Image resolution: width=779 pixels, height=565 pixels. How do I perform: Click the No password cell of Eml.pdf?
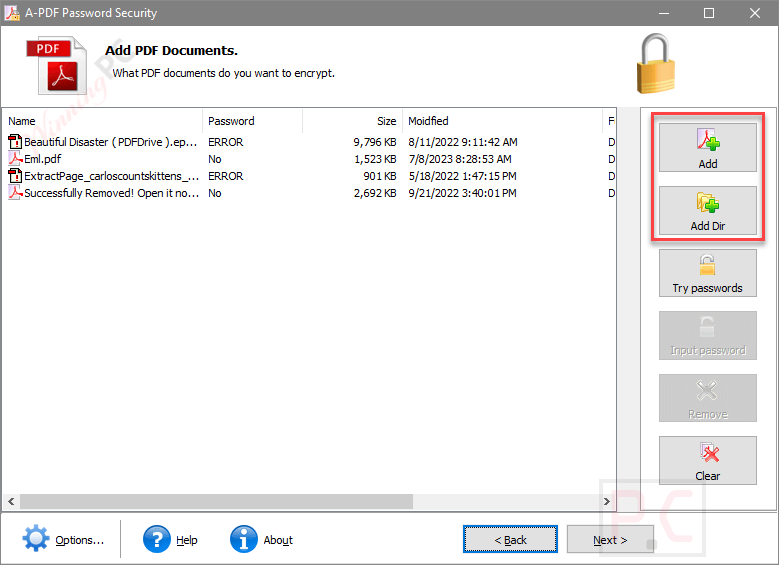tap(215, 159)
